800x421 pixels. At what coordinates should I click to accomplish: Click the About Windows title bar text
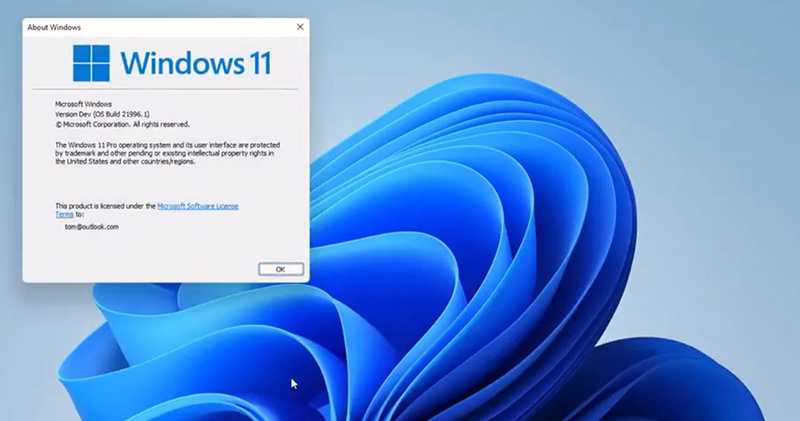[52, 27]
